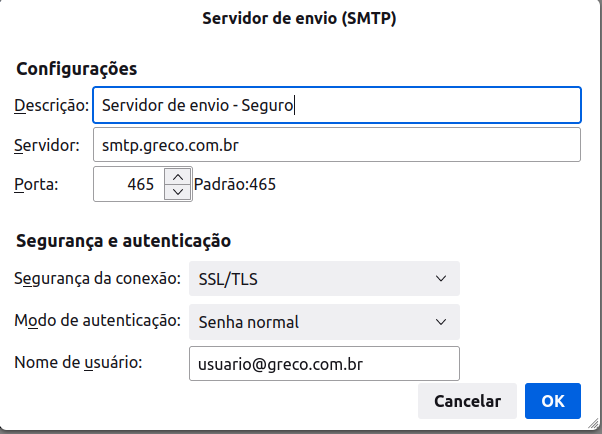Click the Descrição label
Image resolution: width=602 pixels, height=434 pixels.
point(51,105)
